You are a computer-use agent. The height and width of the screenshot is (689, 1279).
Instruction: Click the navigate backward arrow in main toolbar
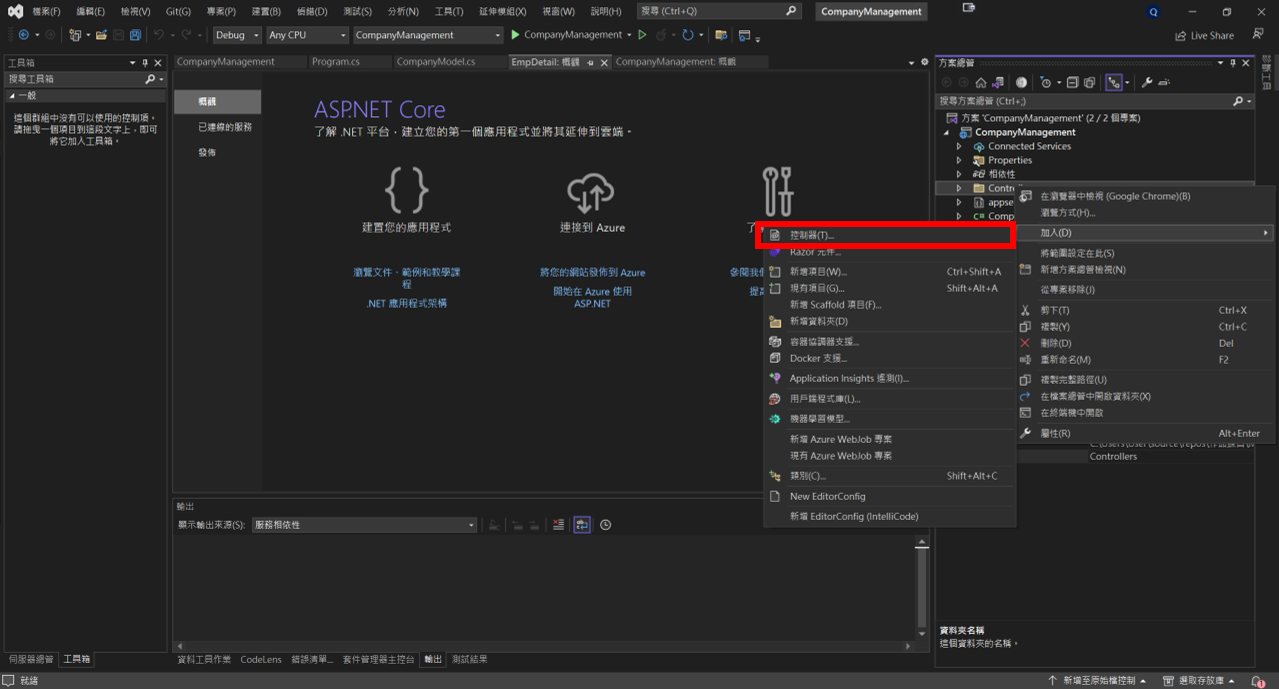coord(24,35)
